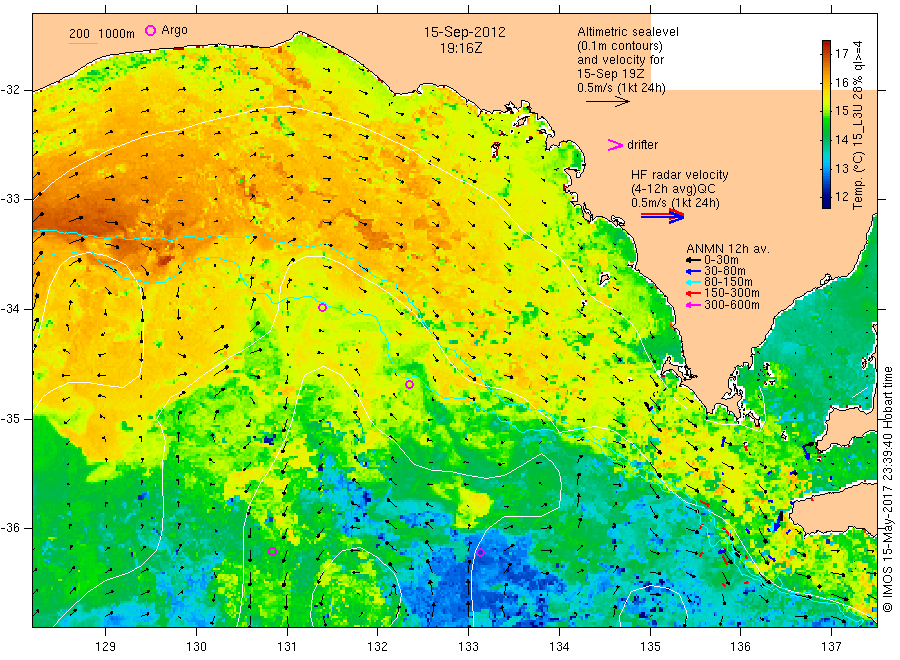The height and width of the screenshot is (660, 900).
Task: Click the 'ANMN 12h av.' legend heading
Action: click(728, 249)
